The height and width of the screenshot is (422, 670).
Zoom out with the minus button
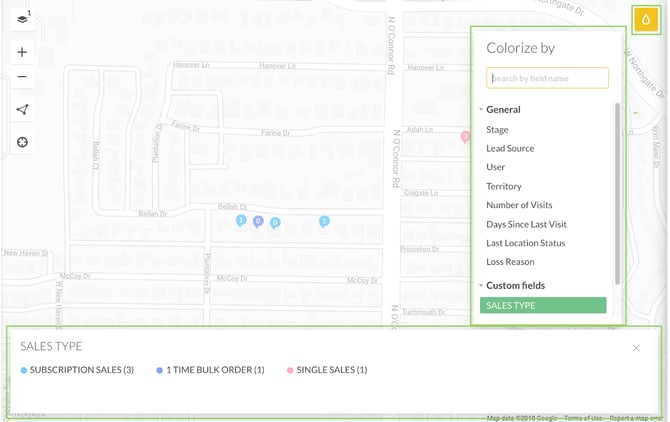coord(22,76)
